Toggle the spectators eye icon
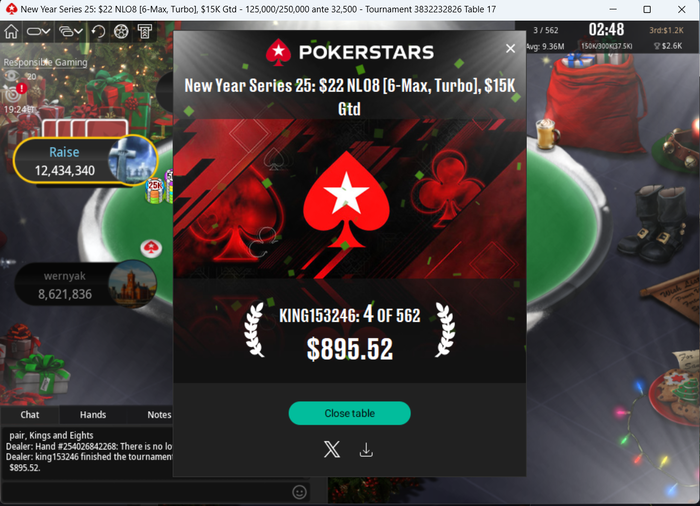This screenshot has width=700, height=506. pyautogui.click(x=12, y=76)
